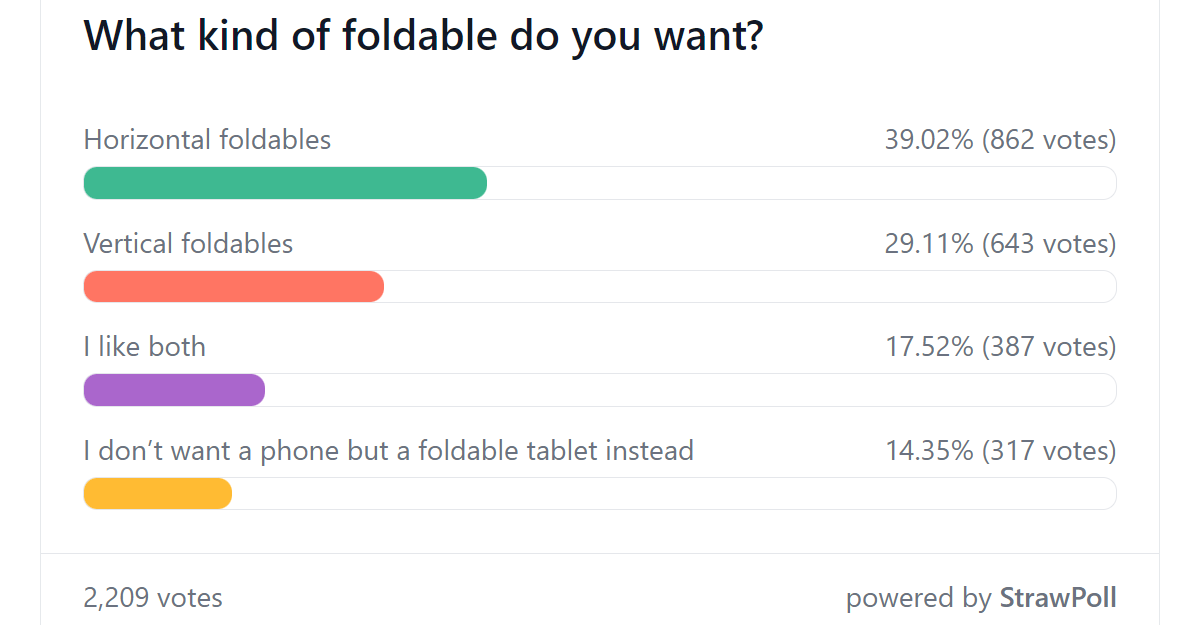
Task: Click empty track of I like both bar
Action: coord(691,390)
